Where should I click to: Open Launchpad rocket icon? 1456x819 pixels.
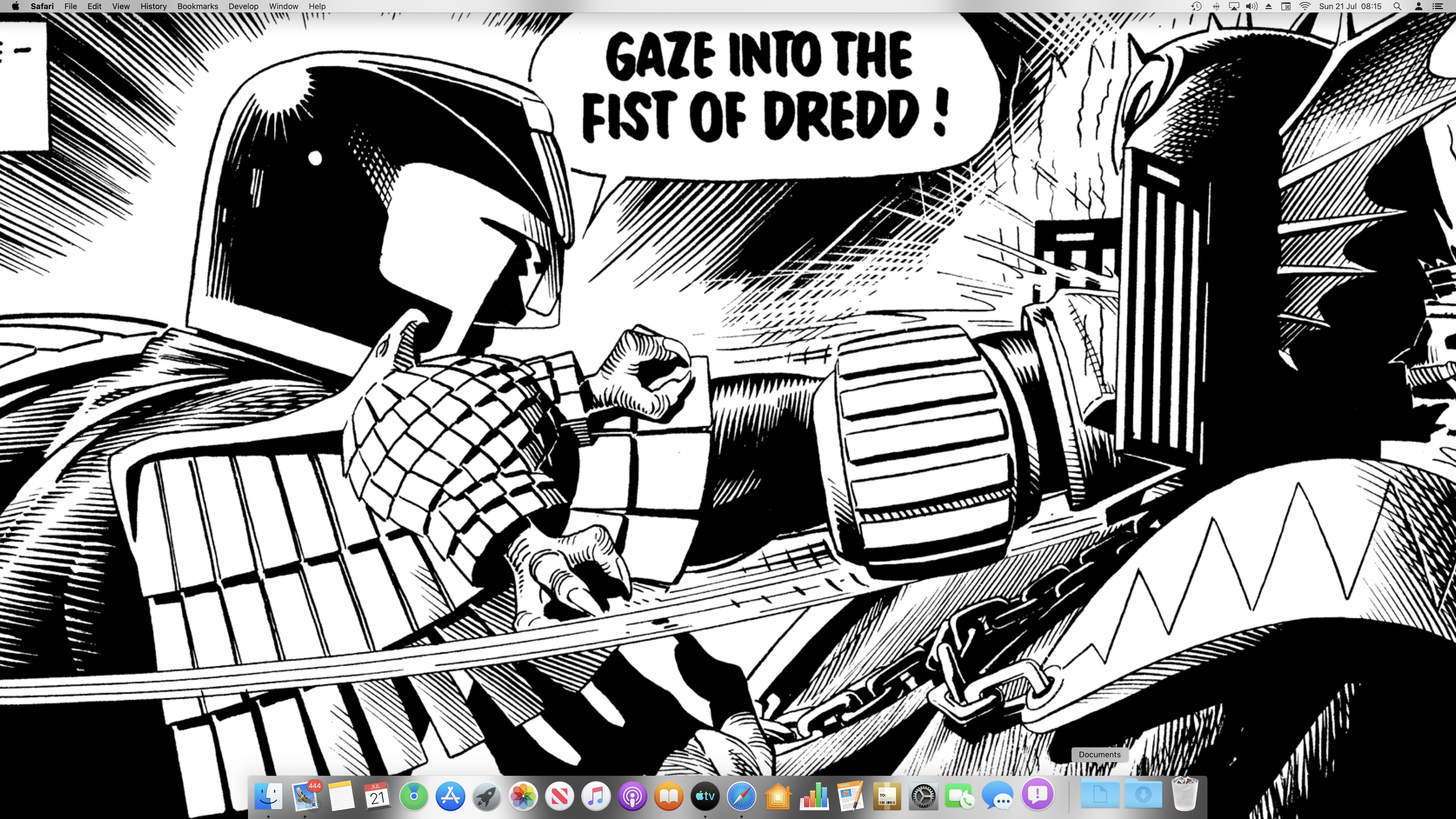coord(487,796)
